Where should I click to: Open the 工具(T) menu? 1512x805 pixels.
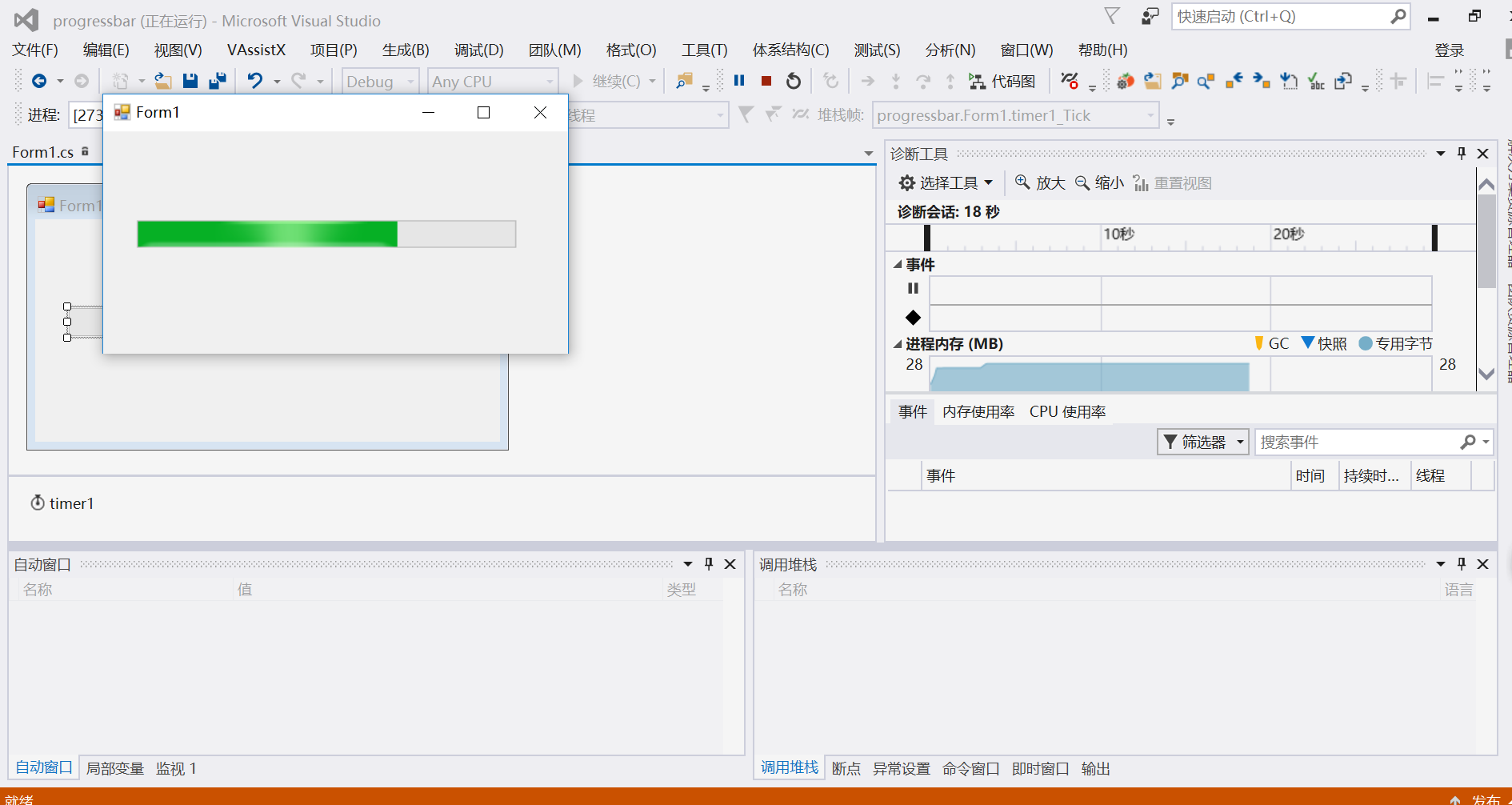(x=705, y=50)
